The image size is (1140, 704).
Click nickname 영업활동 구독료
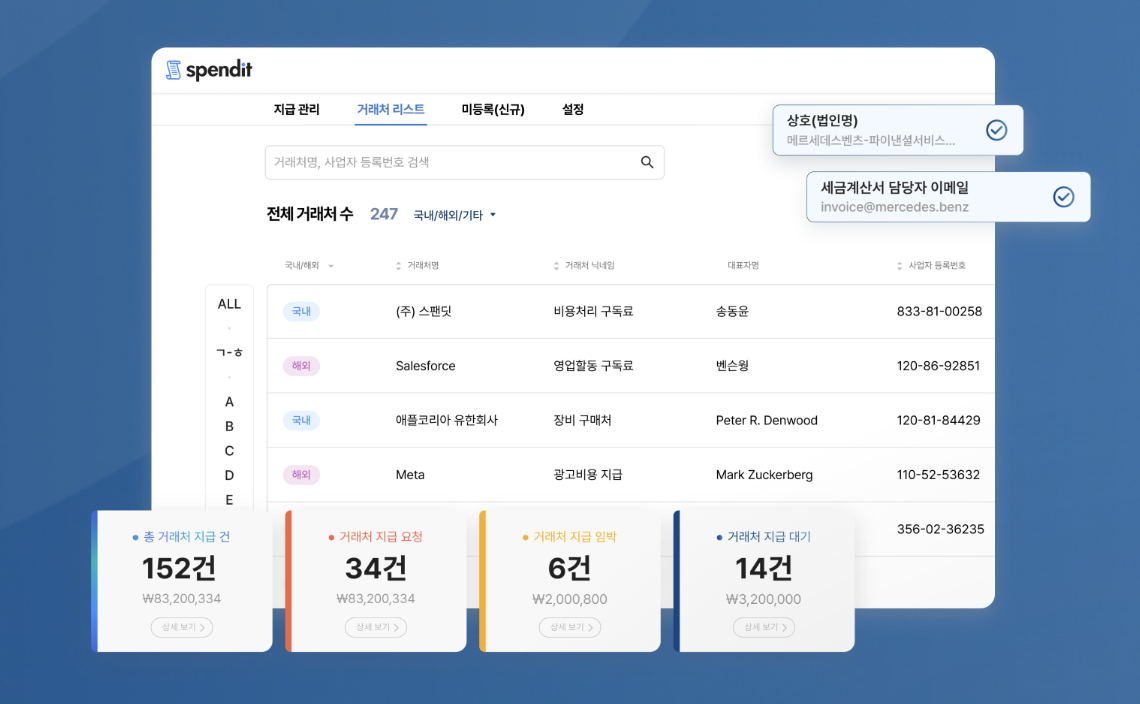click(x=593, y=366)
